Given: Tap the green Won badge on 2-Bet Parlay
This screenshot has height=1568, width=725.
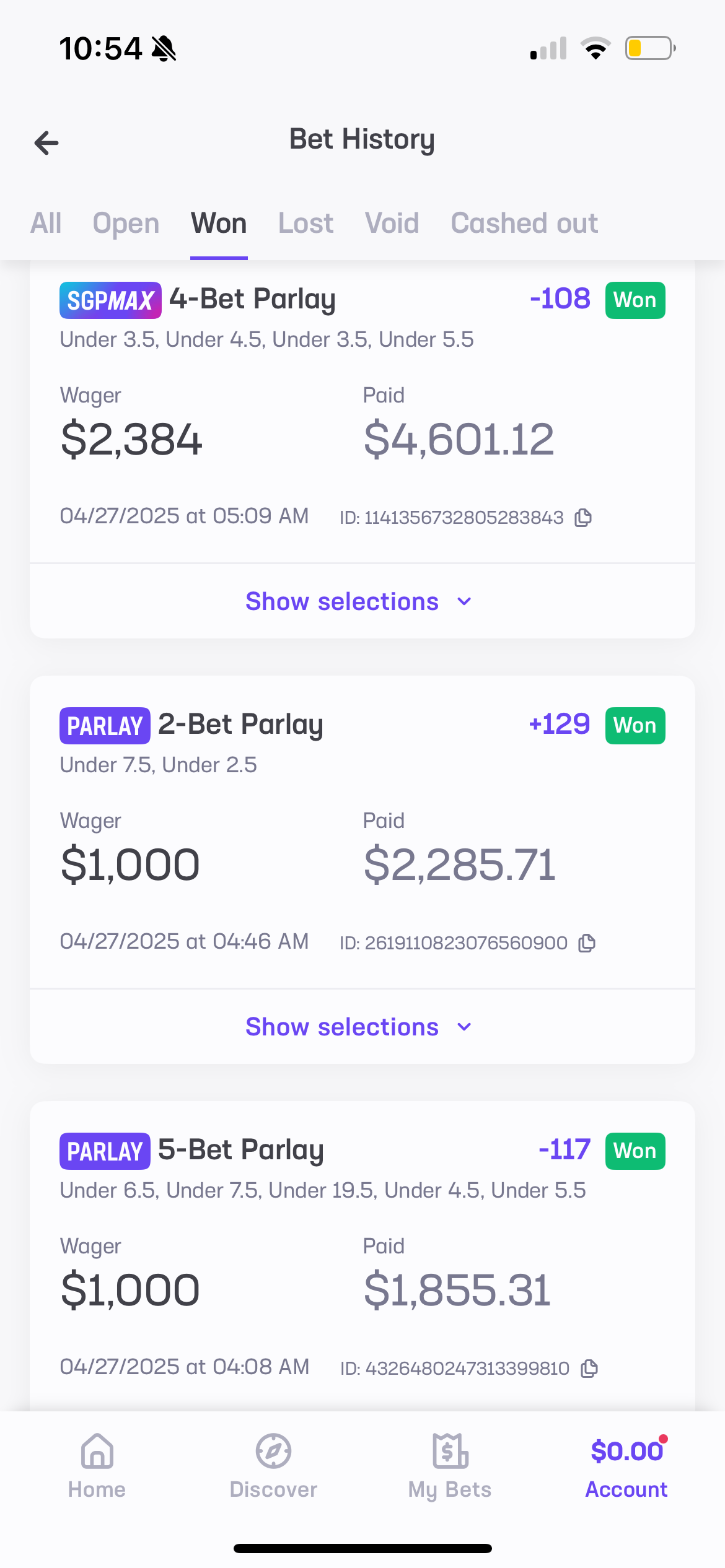Looking at the screenshot, I should pos(635,726).
